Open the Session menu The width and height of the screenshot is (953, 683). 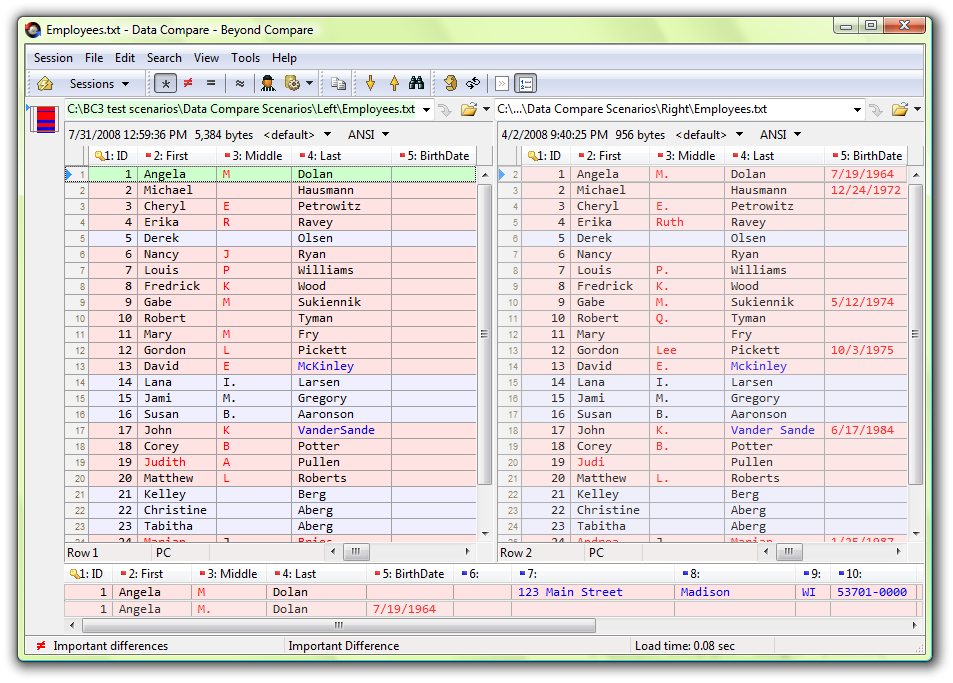(53, 58)
